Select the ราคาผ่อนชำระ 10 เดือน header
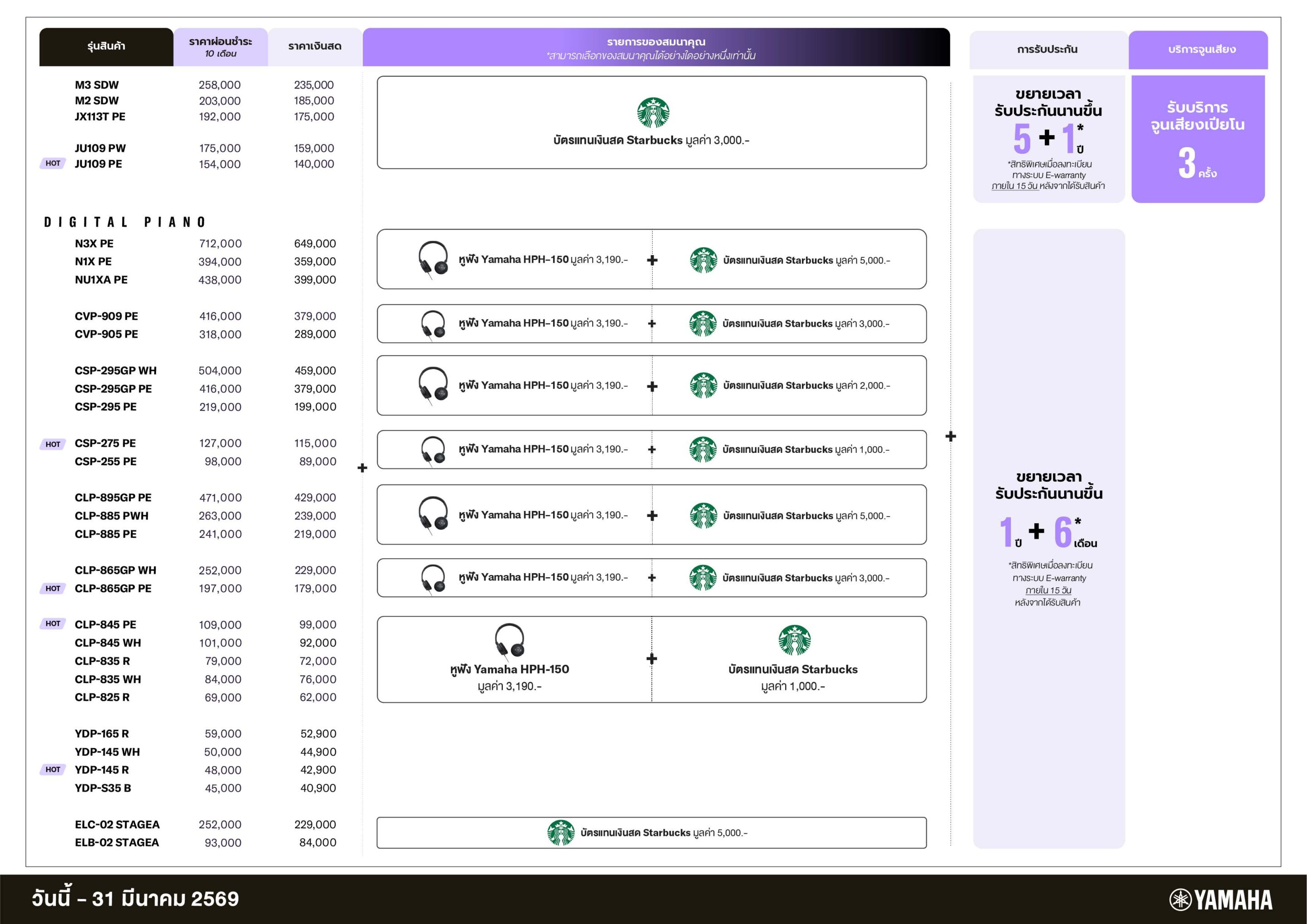Viewport: 1307px width, 924px height. (x=221, y=47)
